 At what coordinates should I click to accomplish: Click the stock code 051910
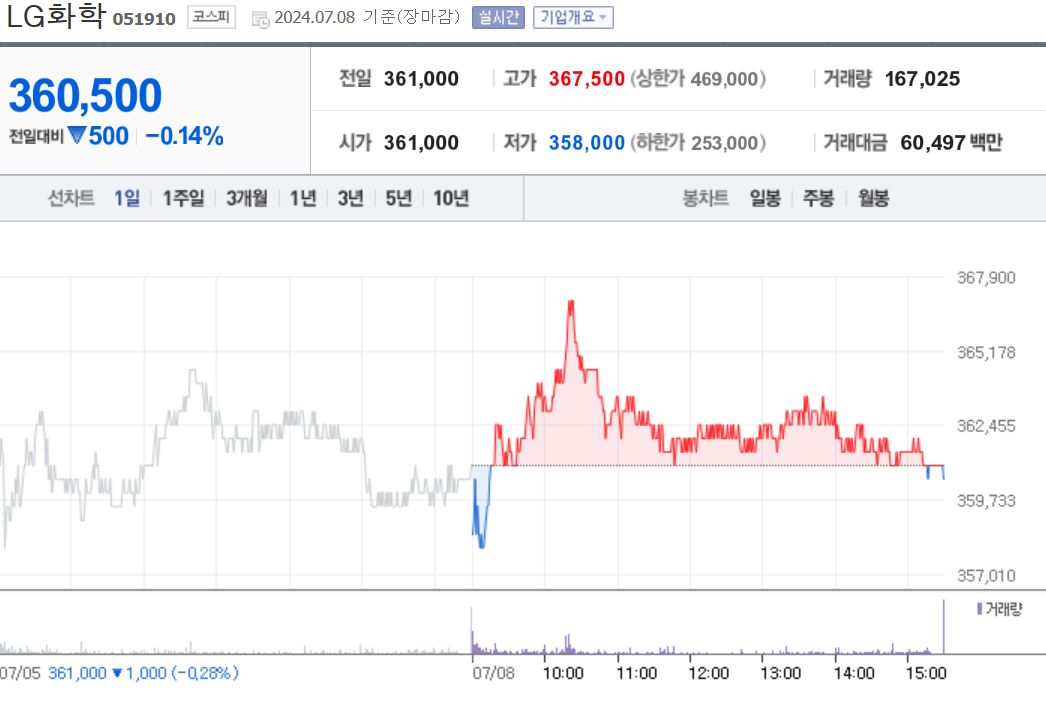pyautogui.click(x=144, y=19)
